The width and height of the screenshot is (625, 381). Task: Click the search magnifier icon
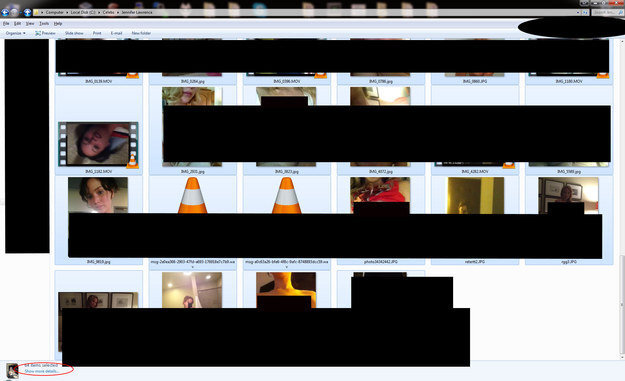pos(621,12)
